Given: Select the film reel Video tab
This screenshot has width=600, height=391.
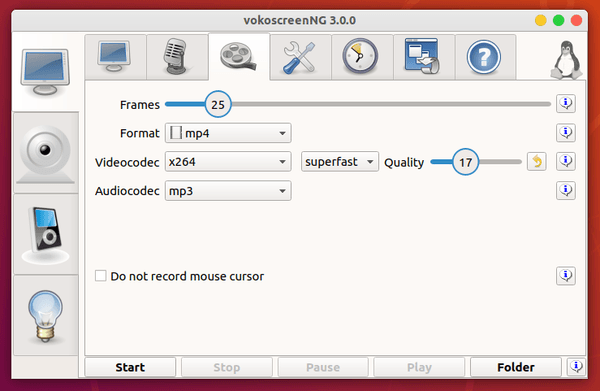Looking at the screenshot, I should [x=239, y=57].
